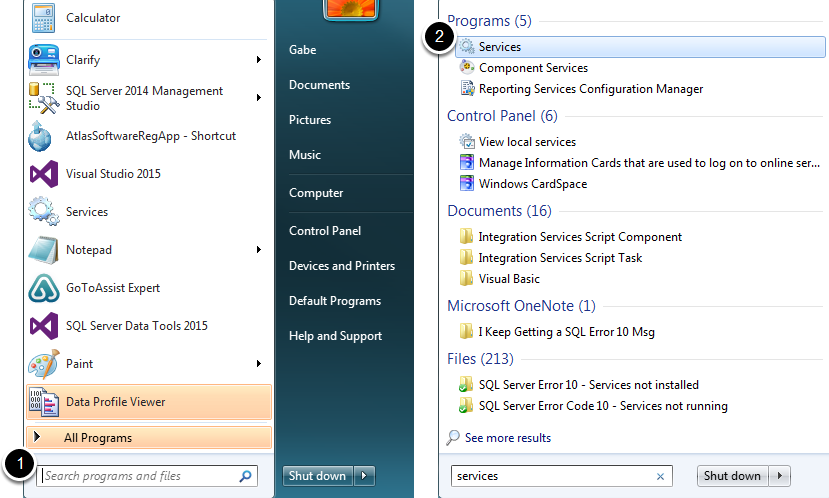829x498 pixels.
Task: Open Pictures from the start menu
Action: click(x=310, y=120)
